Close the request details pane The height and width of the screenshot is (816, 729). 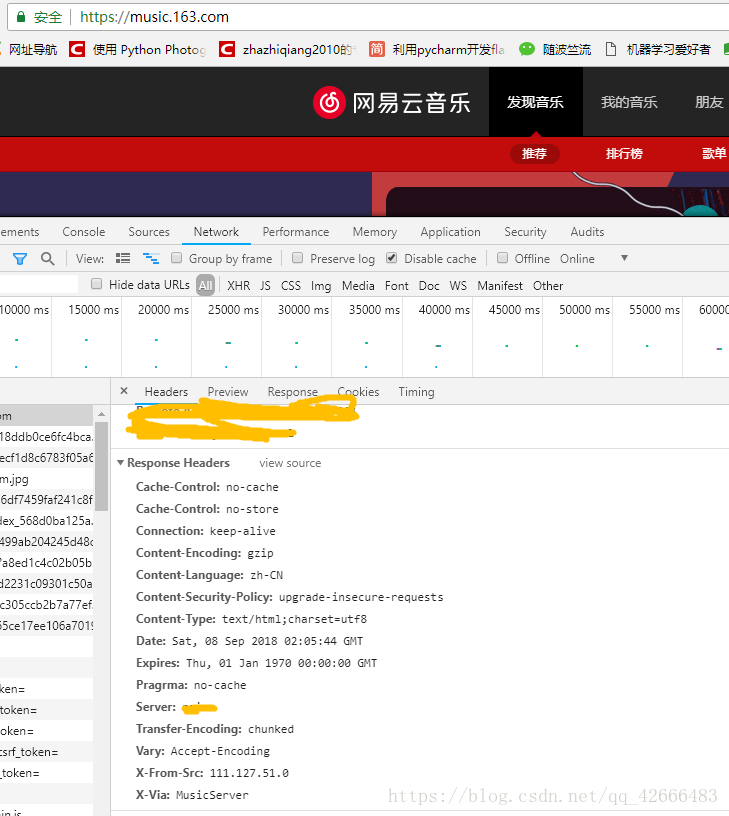tap(124, 391)
